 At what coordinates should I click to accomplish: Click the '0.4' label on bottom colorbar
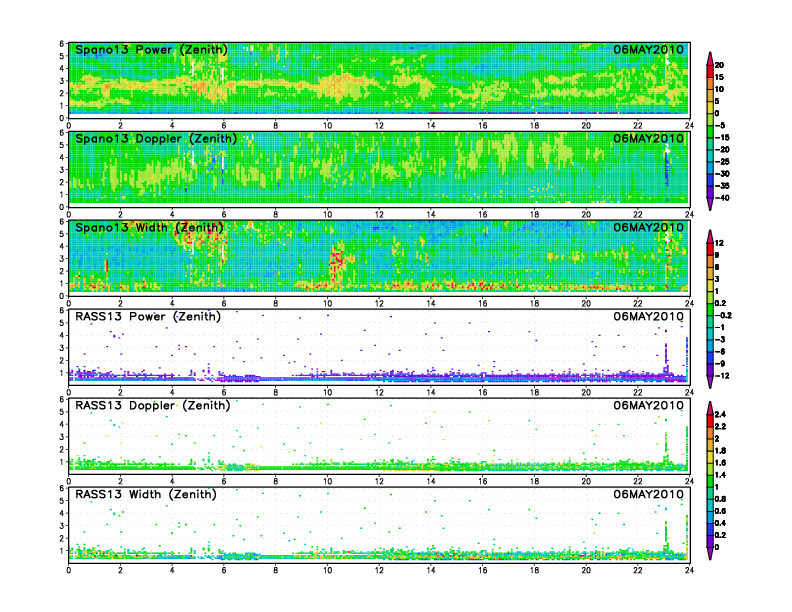720,523
